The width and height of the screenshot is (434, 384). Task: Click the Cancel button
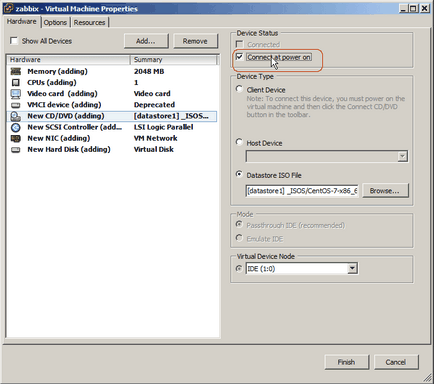[396, 362]
